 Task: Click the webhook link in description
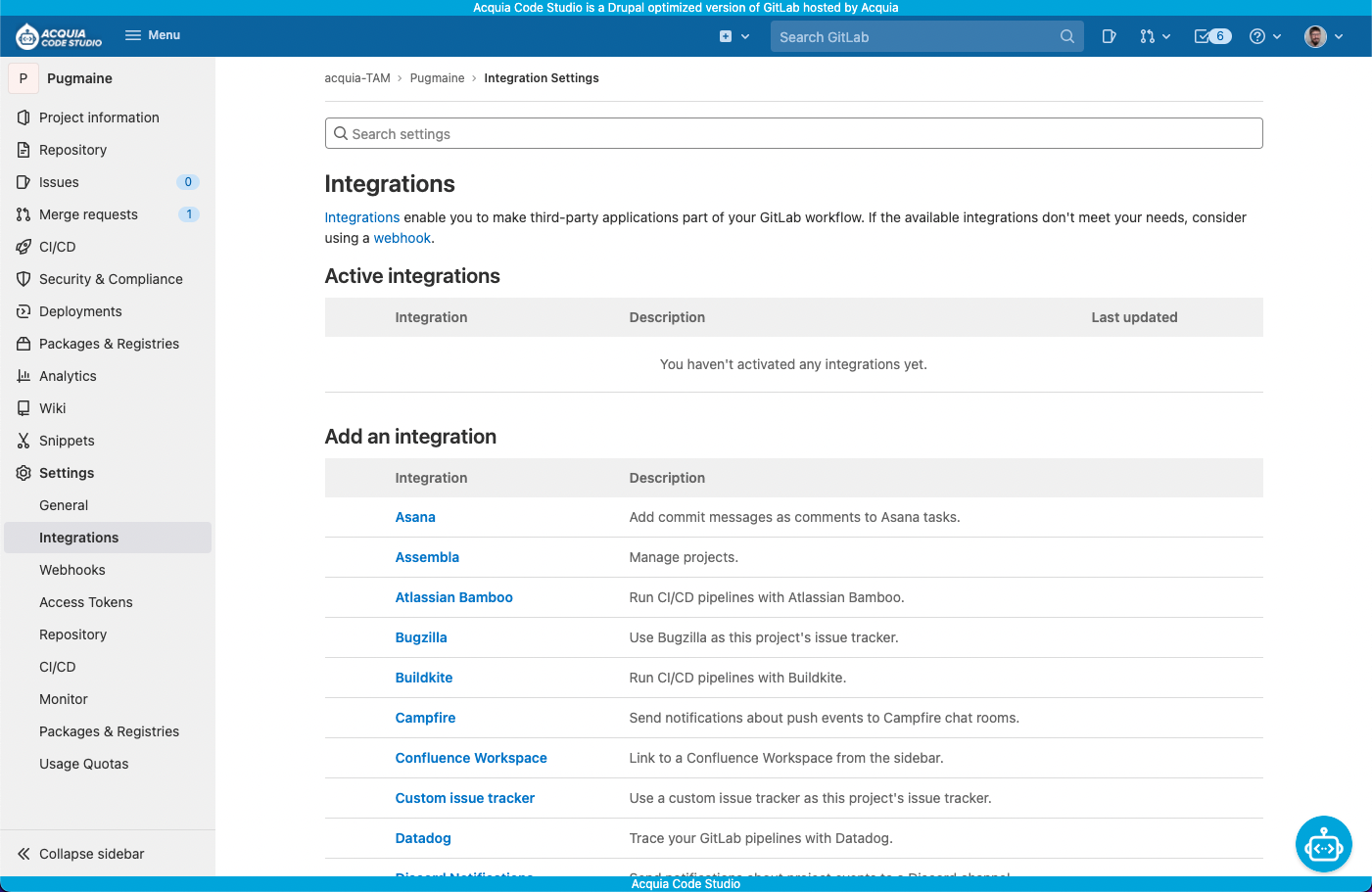click(402, 238)
